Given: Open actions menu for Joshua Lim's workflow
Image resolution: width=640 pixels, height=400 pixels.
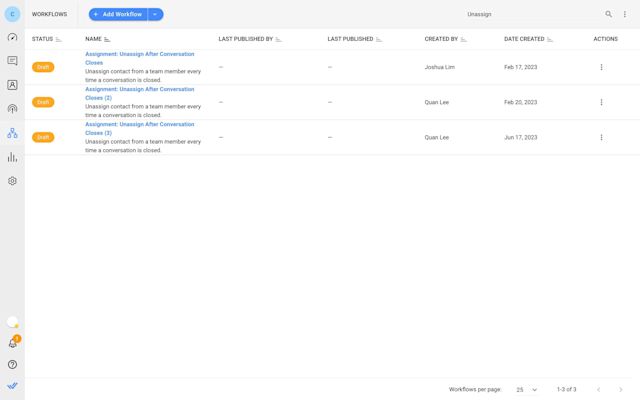Looking at the screenshot, I should pyautogui.click(x=601, y=67).
